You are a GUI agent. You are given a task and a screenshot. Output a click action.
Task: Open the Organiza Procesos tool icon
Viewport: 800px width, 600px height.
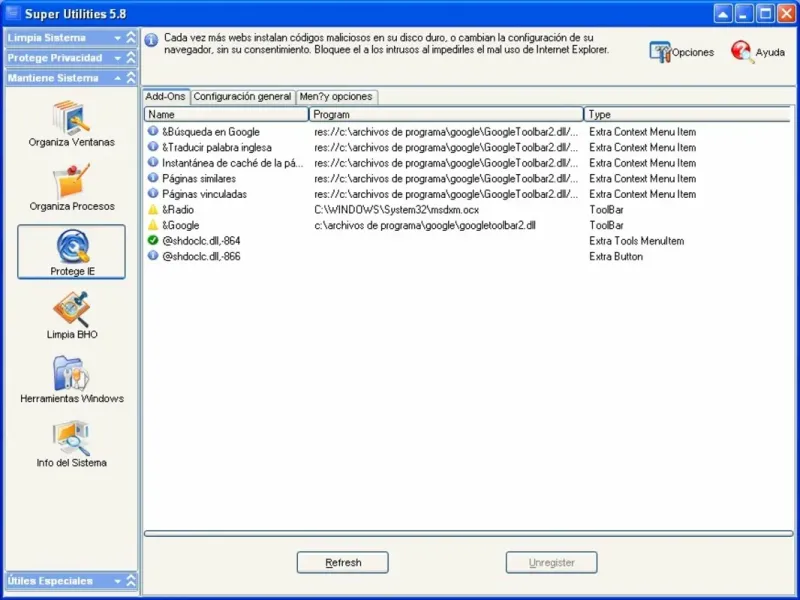coord(71,182)
